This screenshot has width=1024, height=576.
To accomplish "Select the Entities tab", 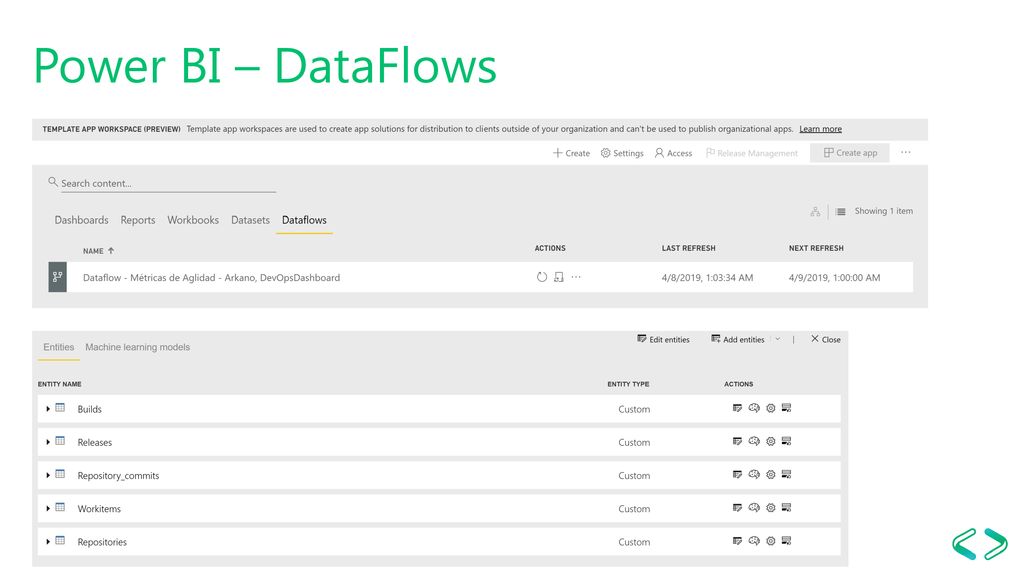I will (x=59, y=347).
